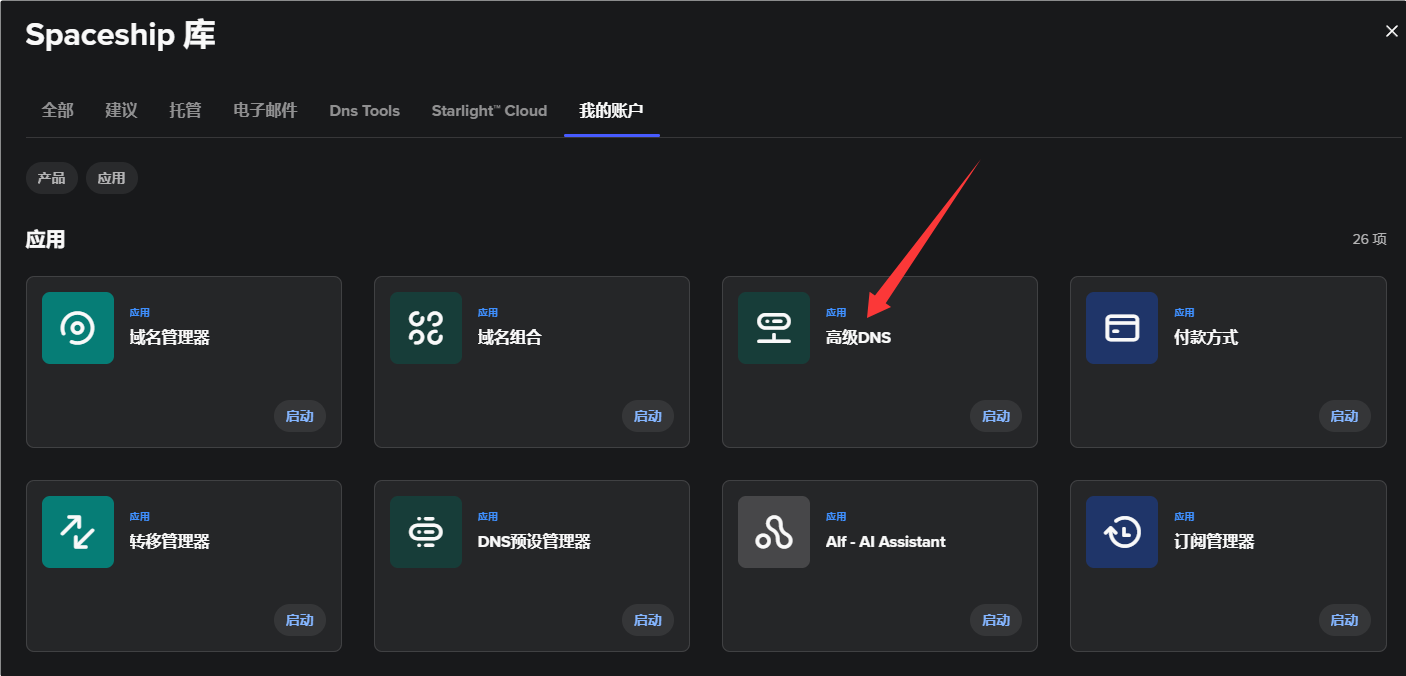Click the 订阅管理器 clock icon
The height and width of the screenshot is (676, 1406).
(1122, 532)
